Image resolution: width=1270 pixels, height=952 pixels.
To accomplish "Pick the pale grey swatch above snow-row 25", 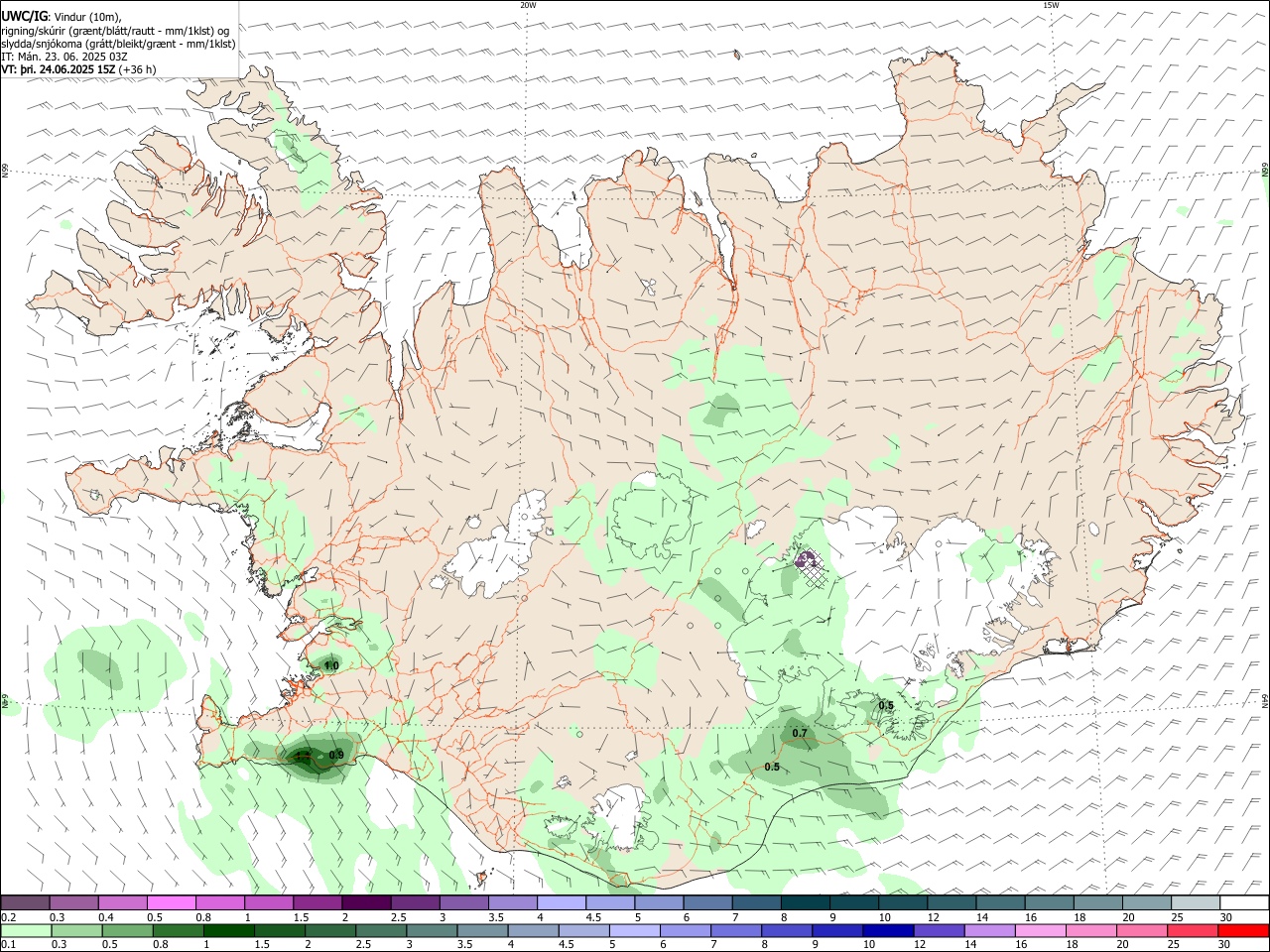I will (1195, 902).
